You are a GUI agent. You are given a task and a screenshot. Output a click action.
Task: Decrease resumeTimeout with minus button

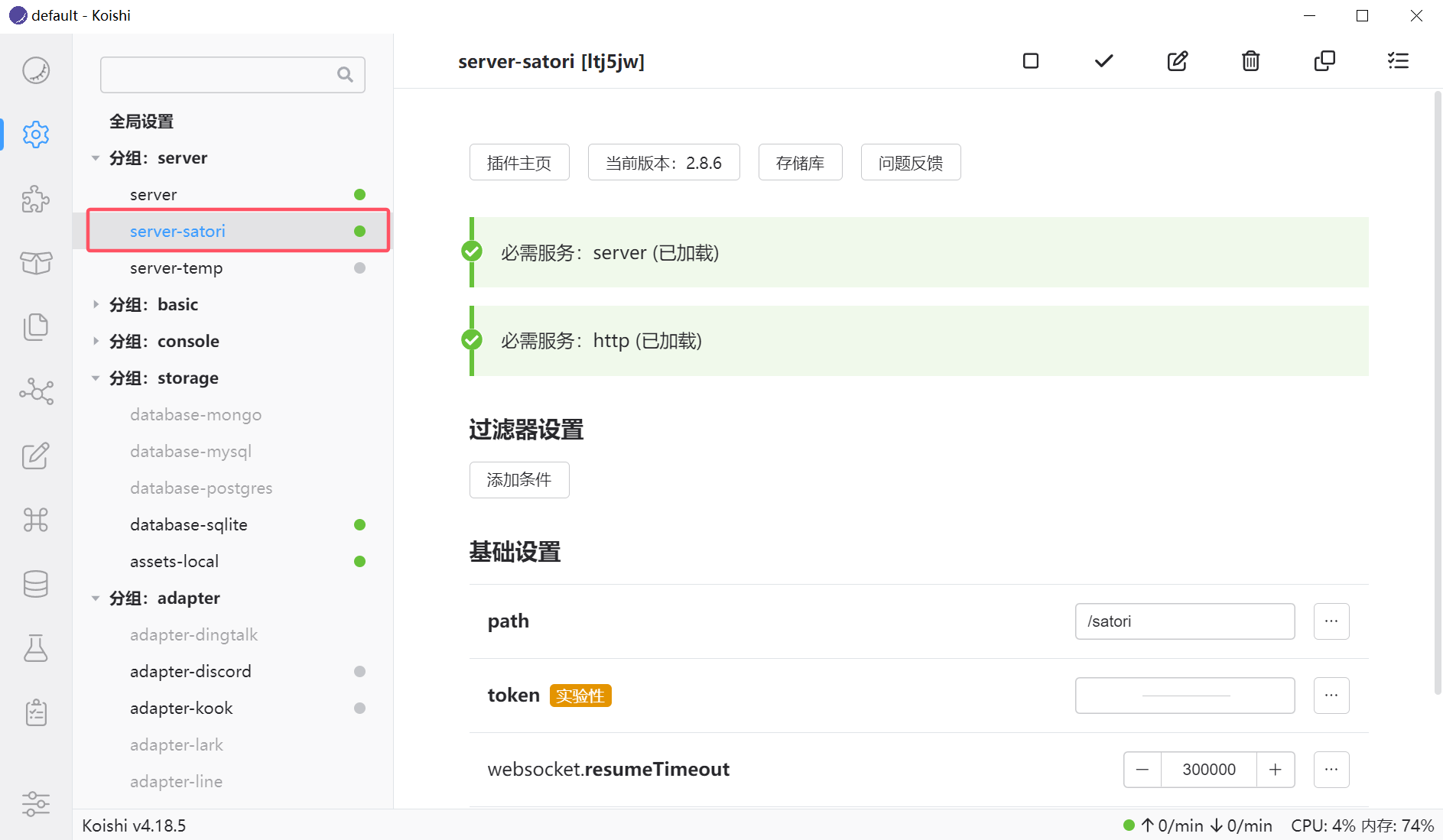[x=1142, y=770]
